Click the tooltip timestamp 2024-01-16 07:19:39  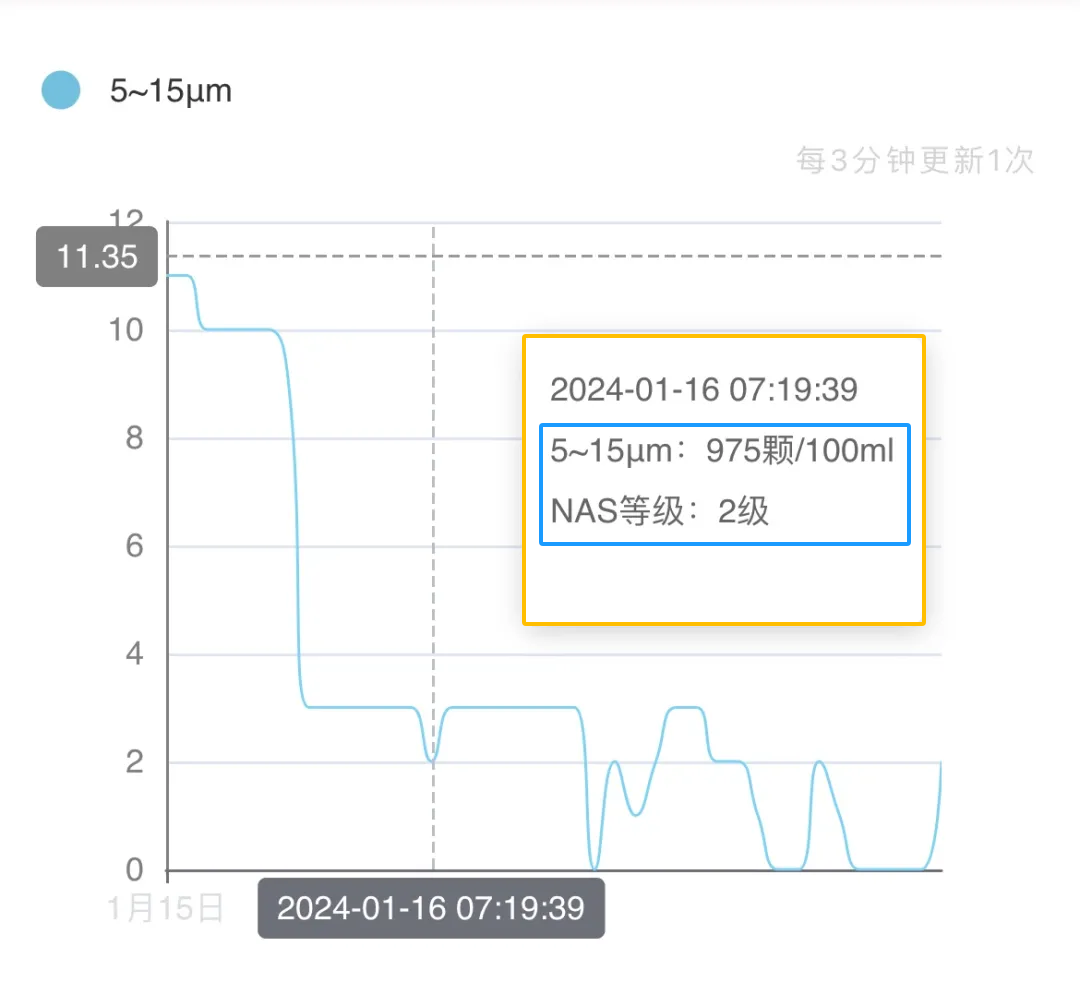pos(704,389)
